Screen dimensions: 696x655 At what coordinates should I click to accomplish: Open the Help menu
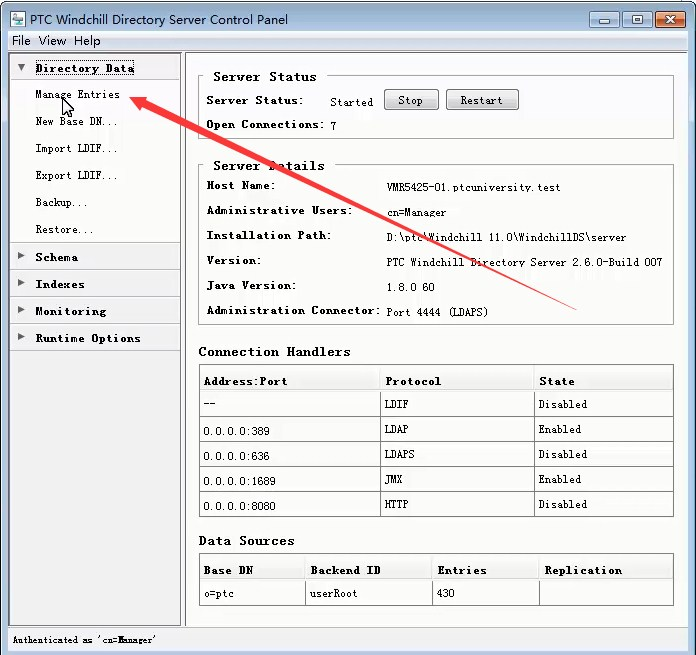pos(87,41)
